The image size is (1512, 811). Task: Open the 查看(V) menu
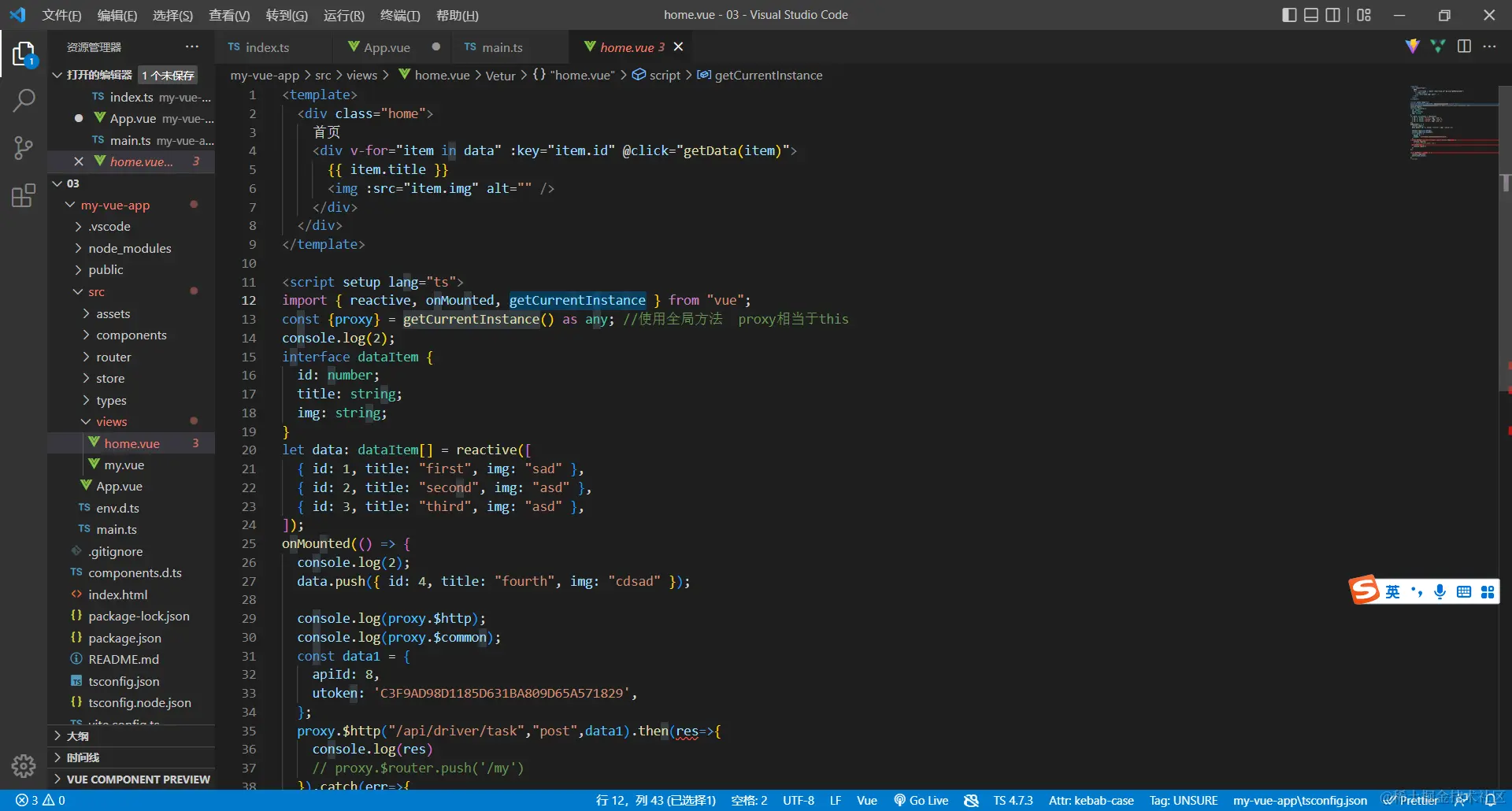pyautogui.click(x=229, y=15)
